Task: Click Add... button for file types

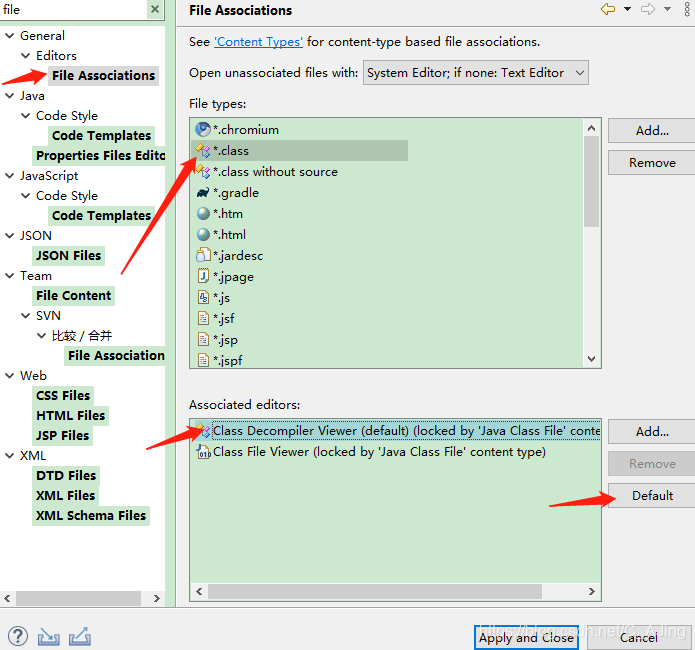Action: pos(652,130)
